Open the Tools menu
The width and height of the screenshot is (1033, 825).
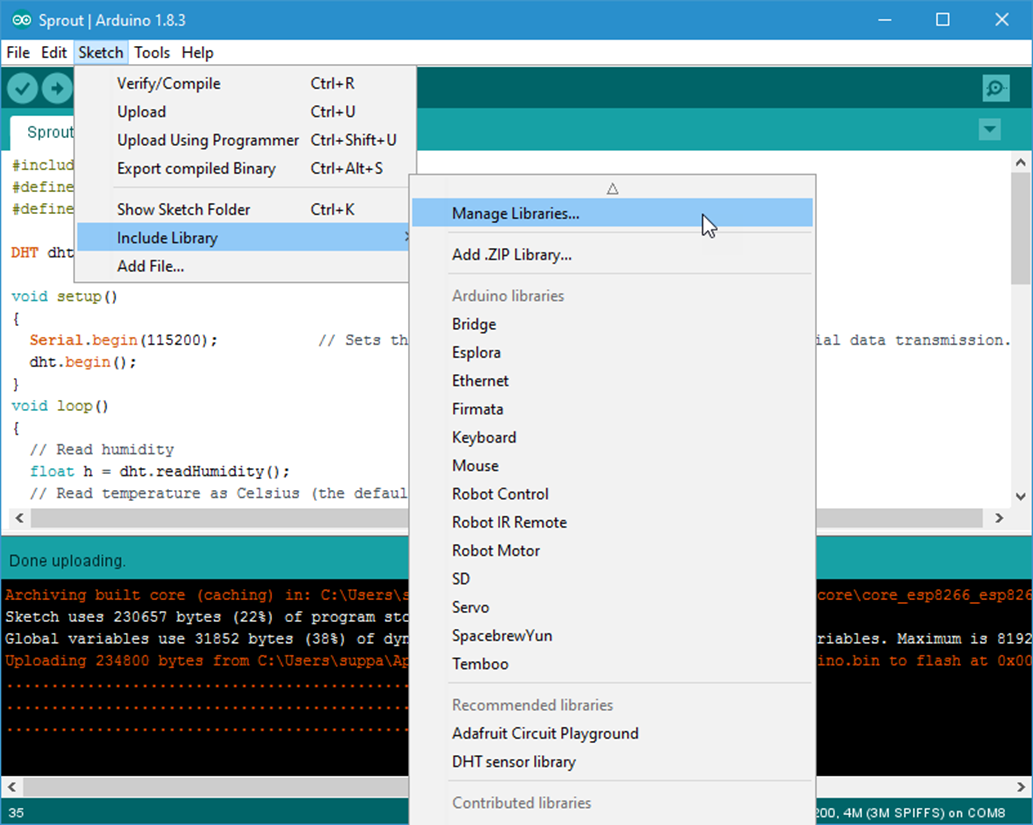coord(152,53)
